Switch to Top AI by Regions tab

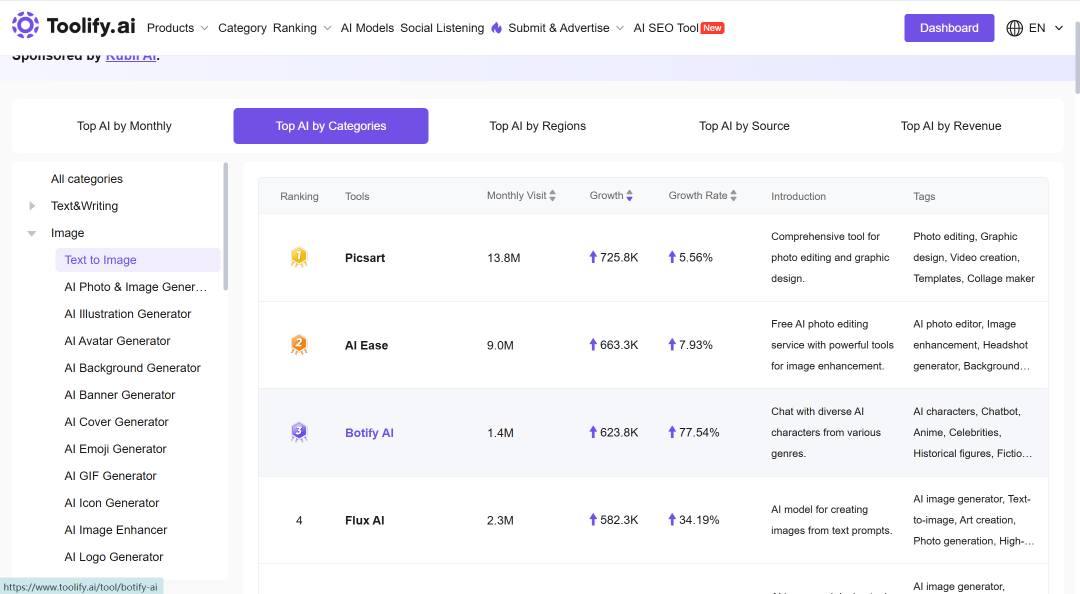(538, 126)
